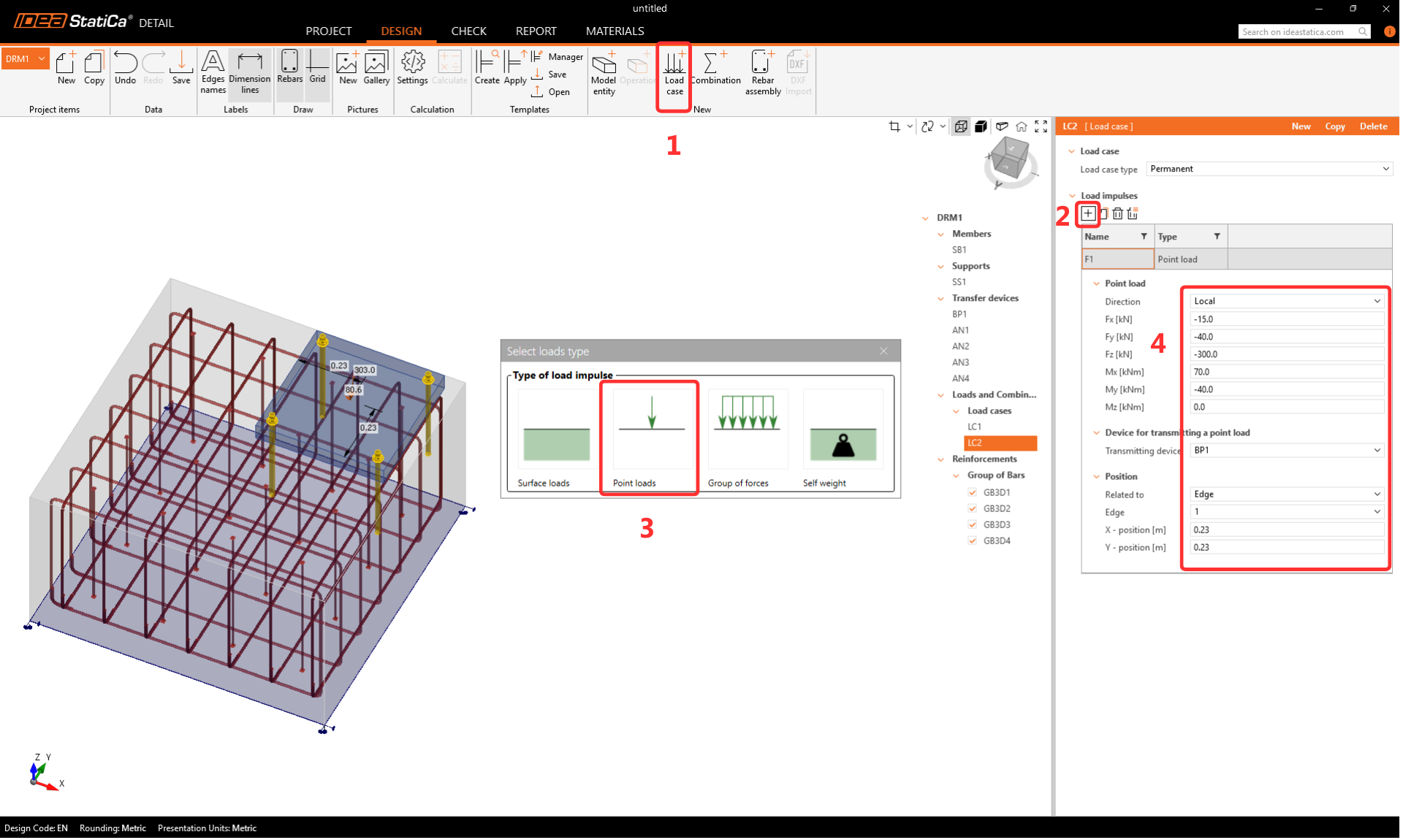This screenshot has height=840, width=1403.
Task: Open the MATERIALS tab
Action: [615, 31]
